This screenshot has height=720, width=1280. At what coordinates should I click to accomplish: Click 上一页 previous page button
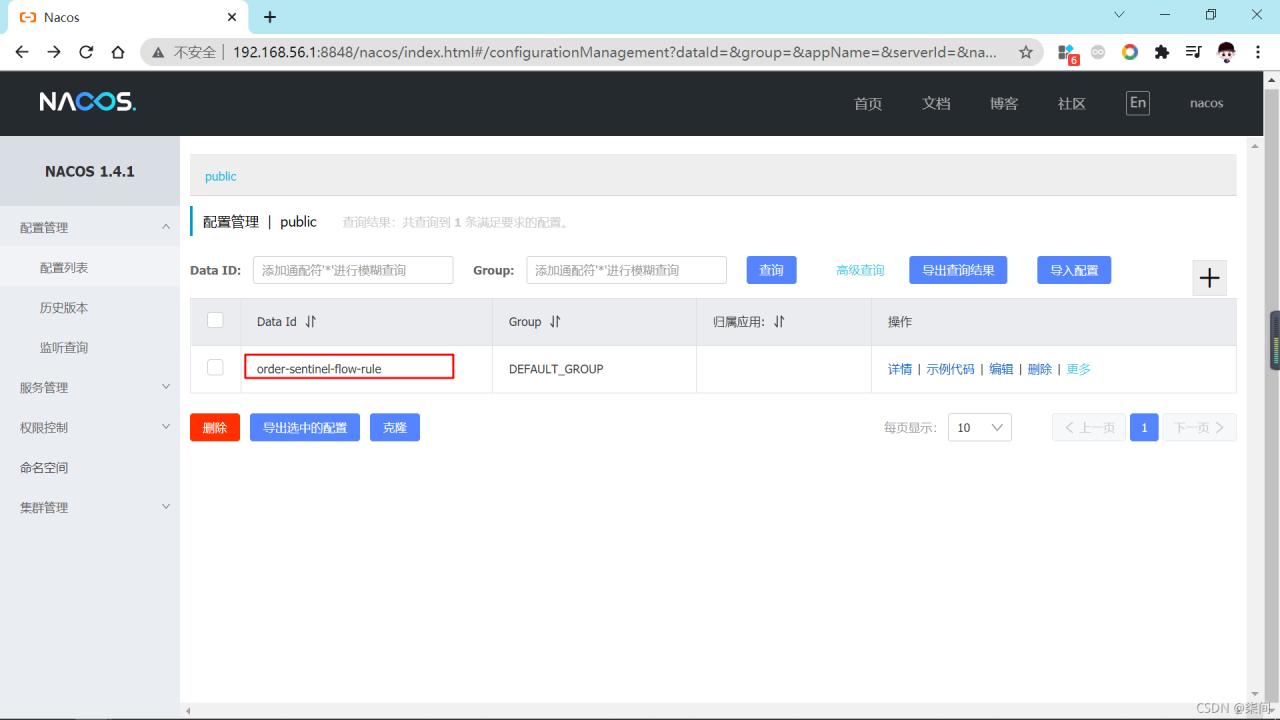pyautogui.click(x=1089, y=427)
